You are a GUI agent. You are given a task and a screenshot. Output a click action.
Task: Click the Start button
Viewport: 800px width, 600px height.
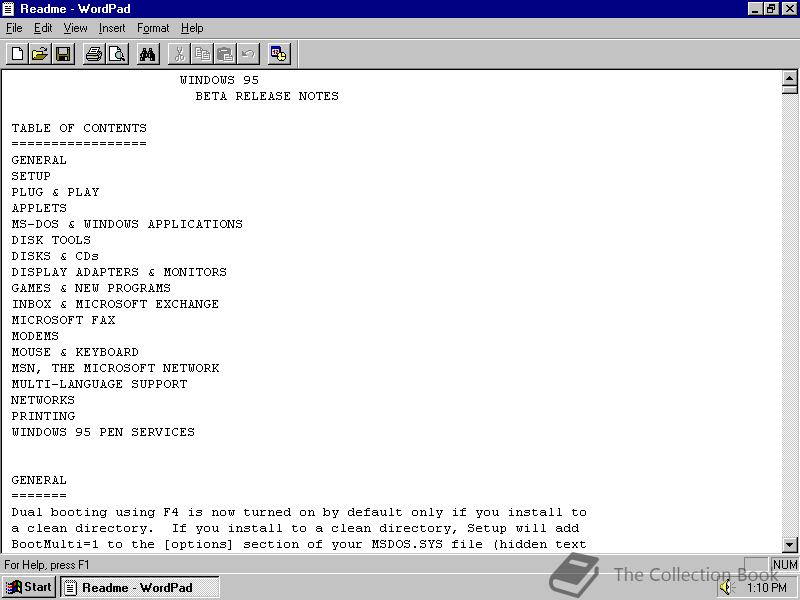(x=29, y=587)
